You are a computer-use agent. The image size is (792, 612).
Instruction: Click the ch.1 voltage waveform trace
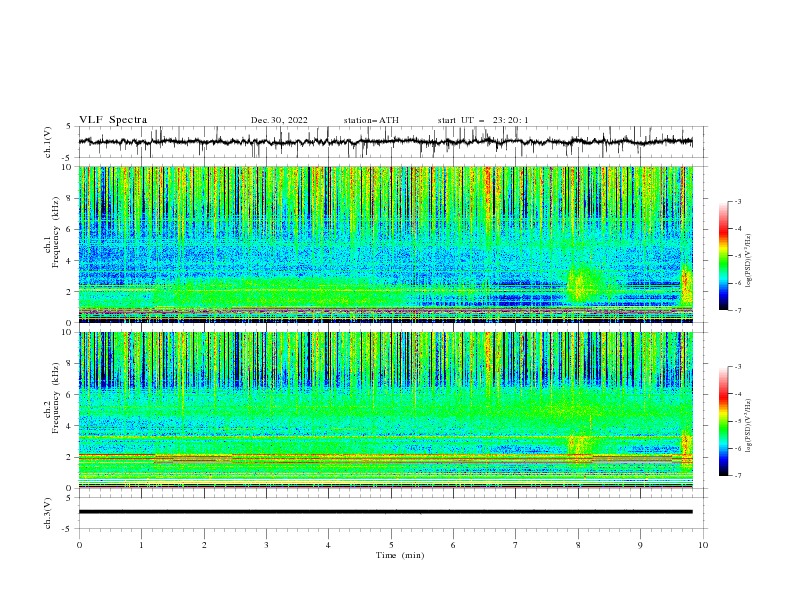pyautogui.click(x=385, y=142)
